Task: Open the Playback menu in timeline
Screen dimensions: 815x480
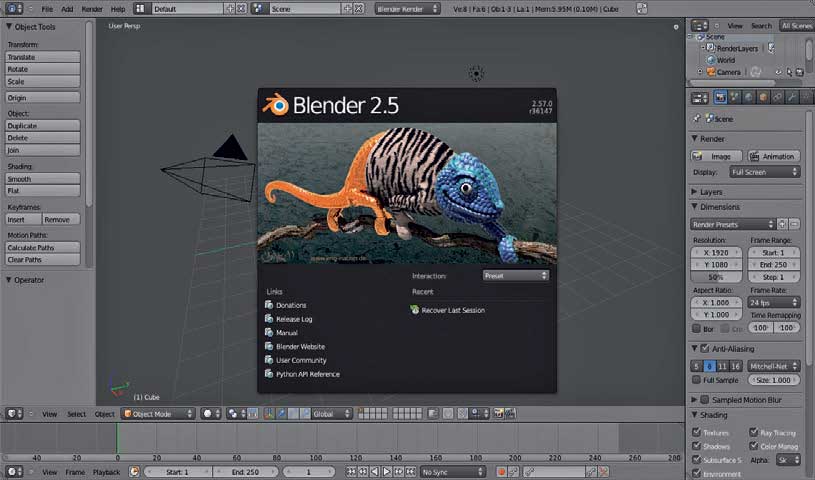Action: (x=107, y=472)
